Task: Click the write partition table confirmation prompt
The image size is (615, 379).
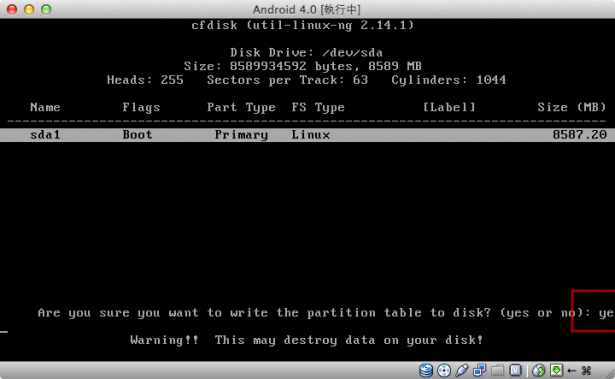Action: pos(314,313)
